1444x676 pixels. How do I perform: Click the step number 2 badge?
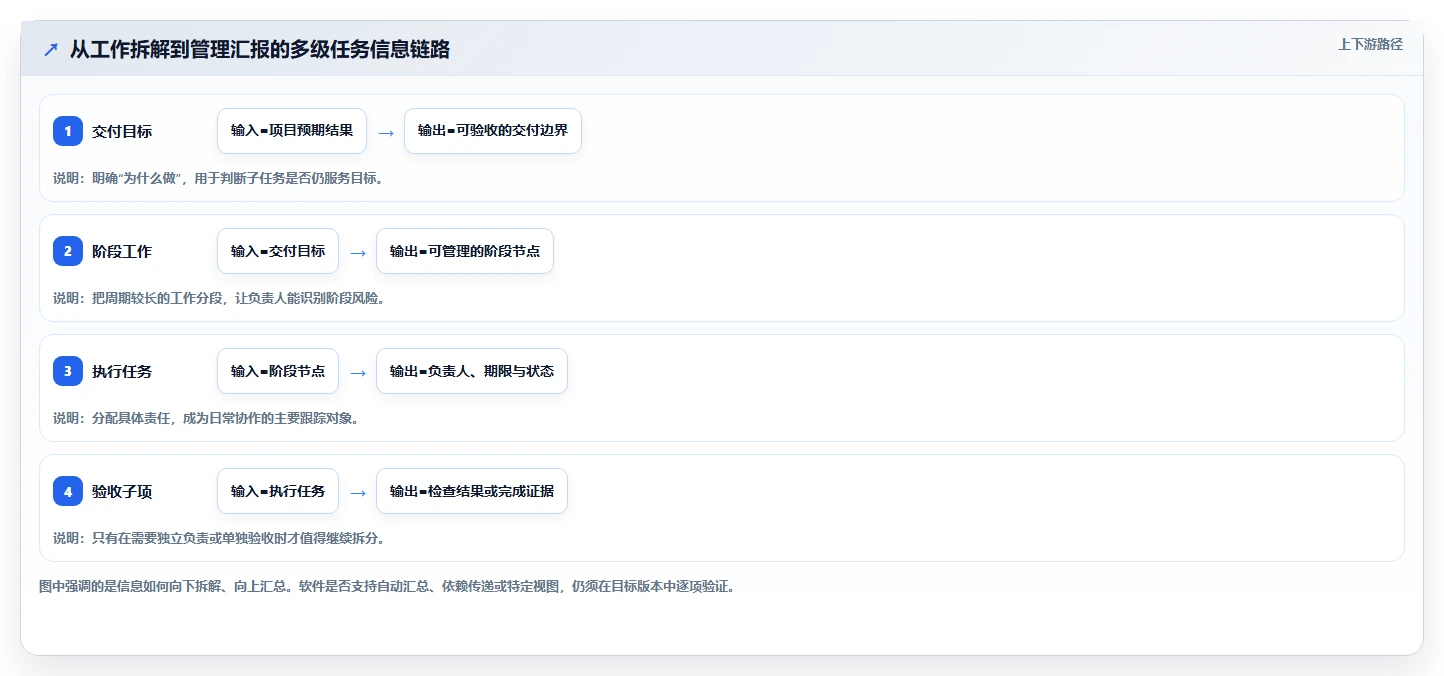point(68,251)
